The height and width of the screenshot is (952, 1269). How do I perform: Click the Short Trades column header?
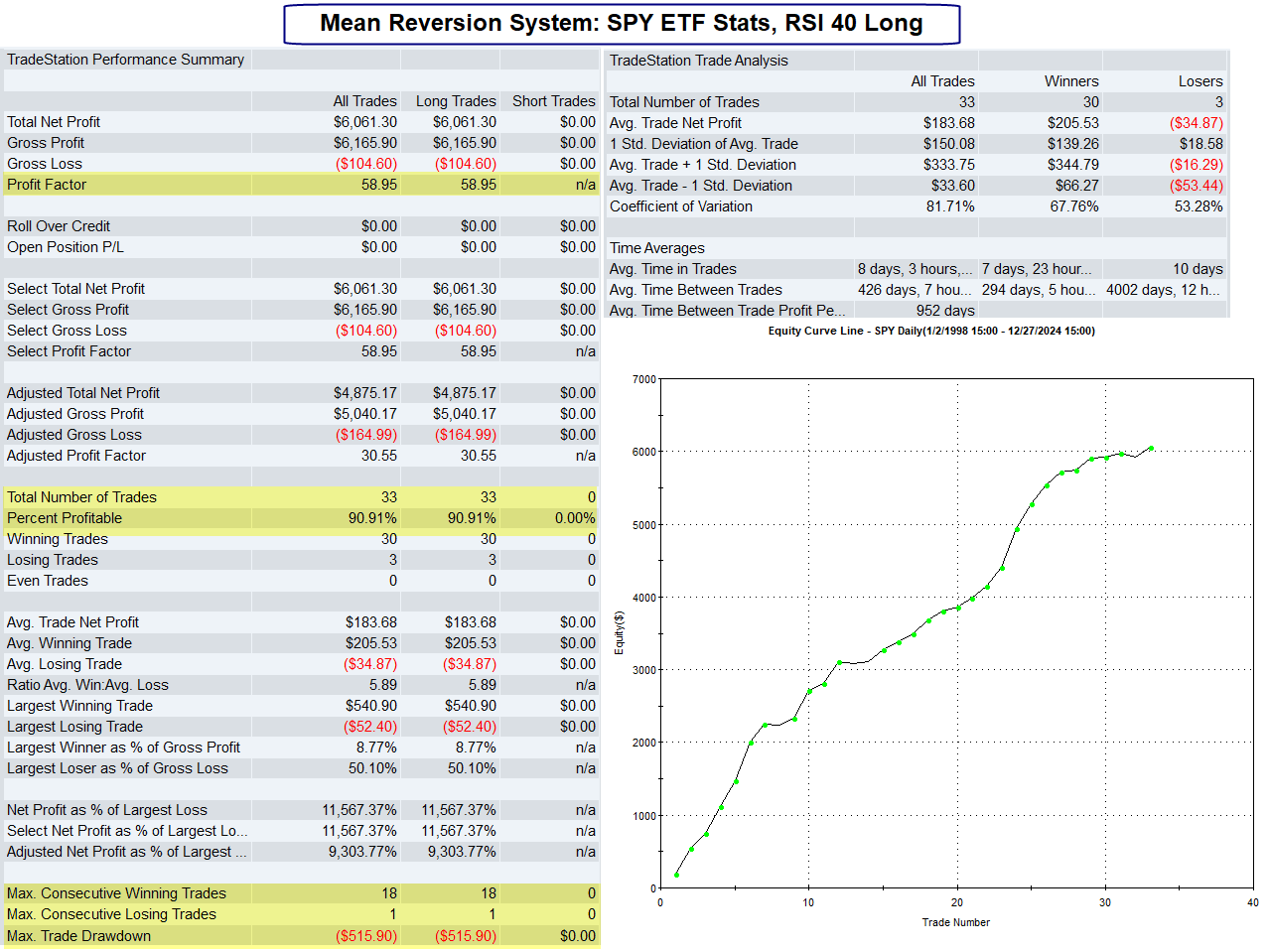click(x=553, y=101)
